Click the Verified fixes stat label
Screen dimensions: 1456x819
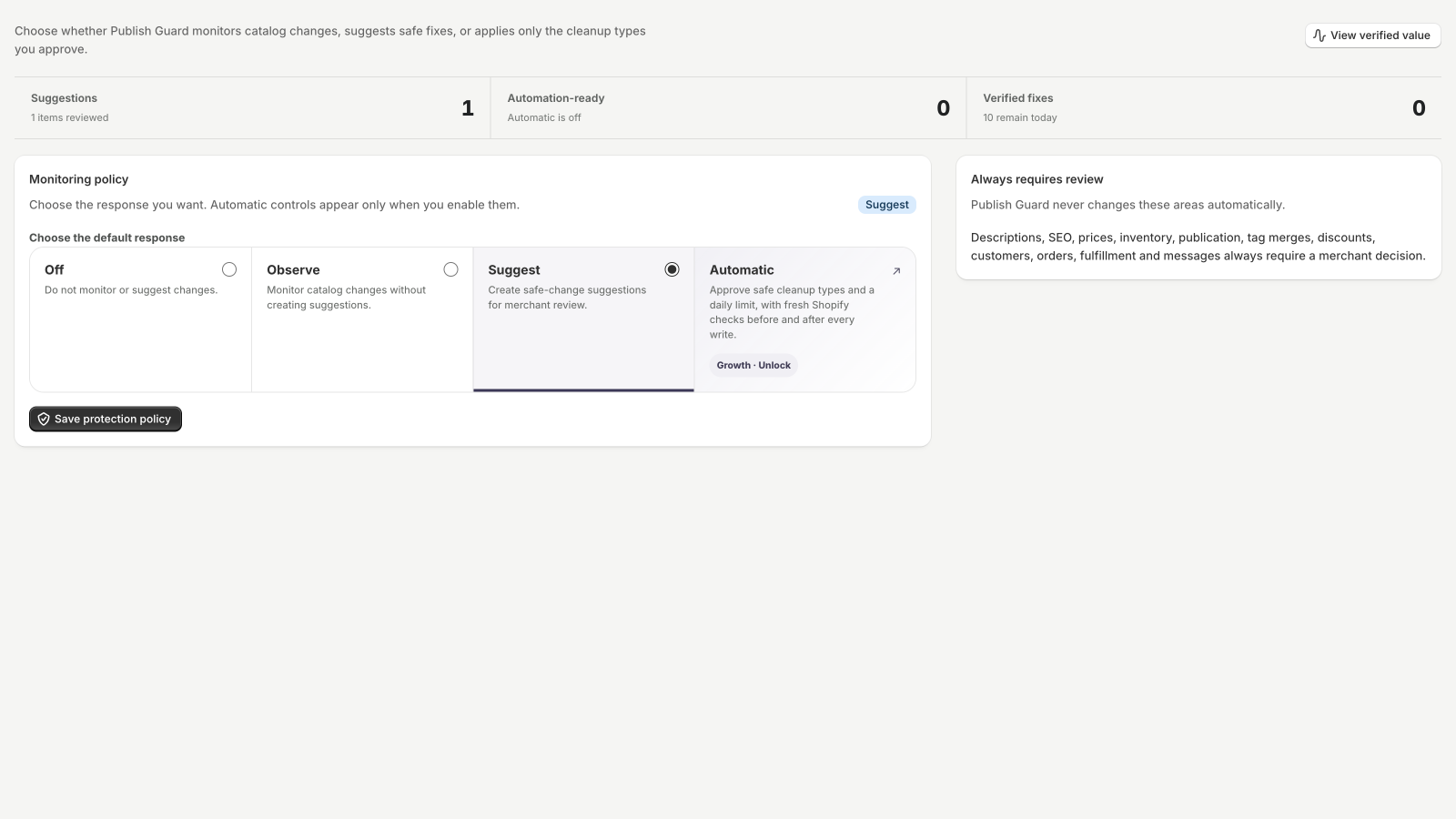point(1018,98)
